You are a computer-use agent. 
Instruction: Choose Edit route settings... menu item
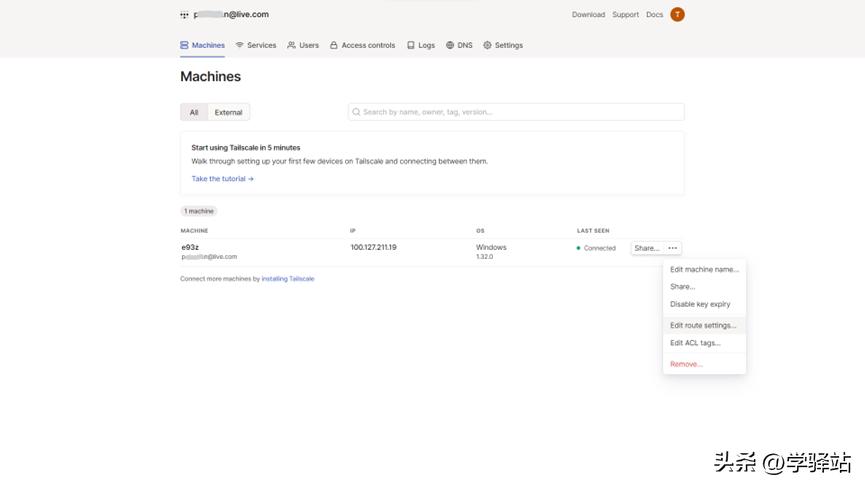click(703, 325)
